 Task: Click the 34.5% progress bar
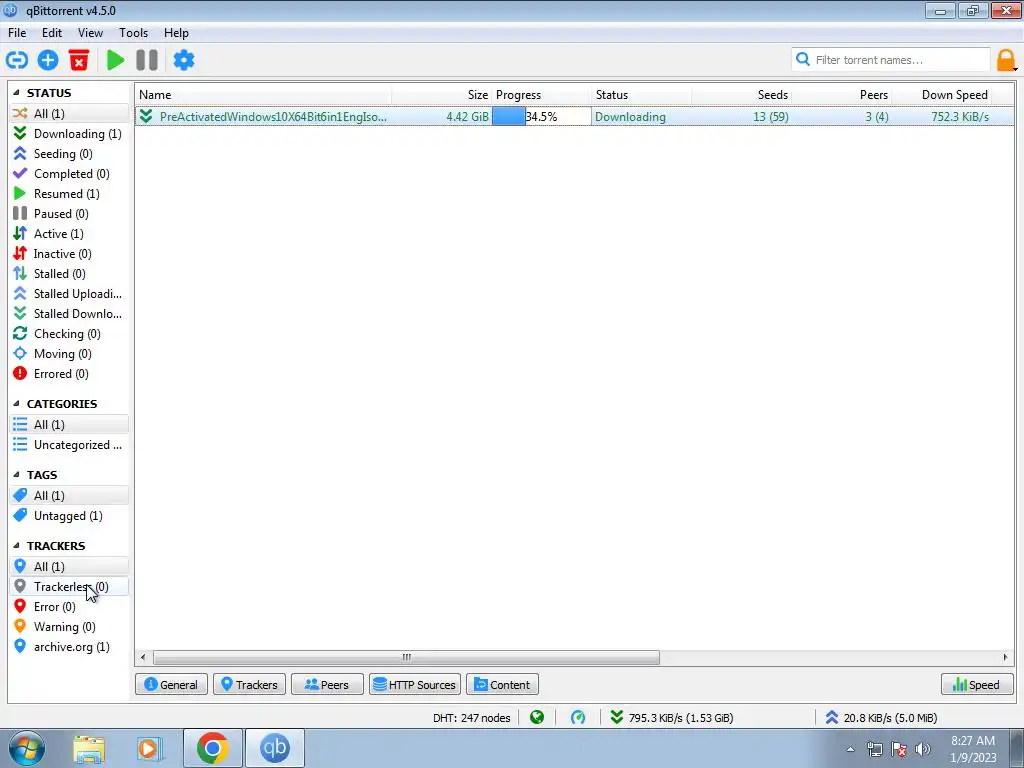pyautogui.click(x=541, y=117)
